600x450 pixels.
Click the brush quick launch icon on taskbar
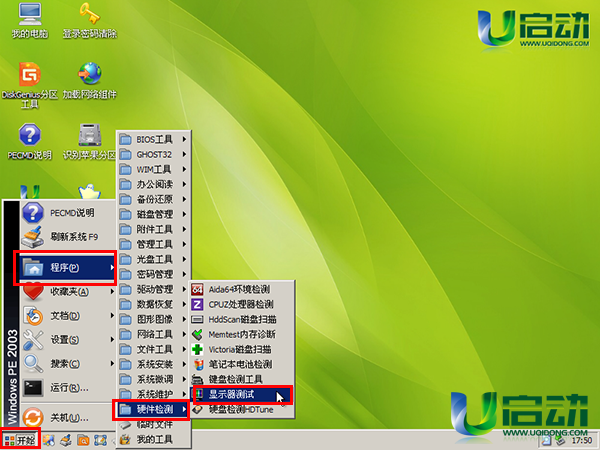pos(66,440)
